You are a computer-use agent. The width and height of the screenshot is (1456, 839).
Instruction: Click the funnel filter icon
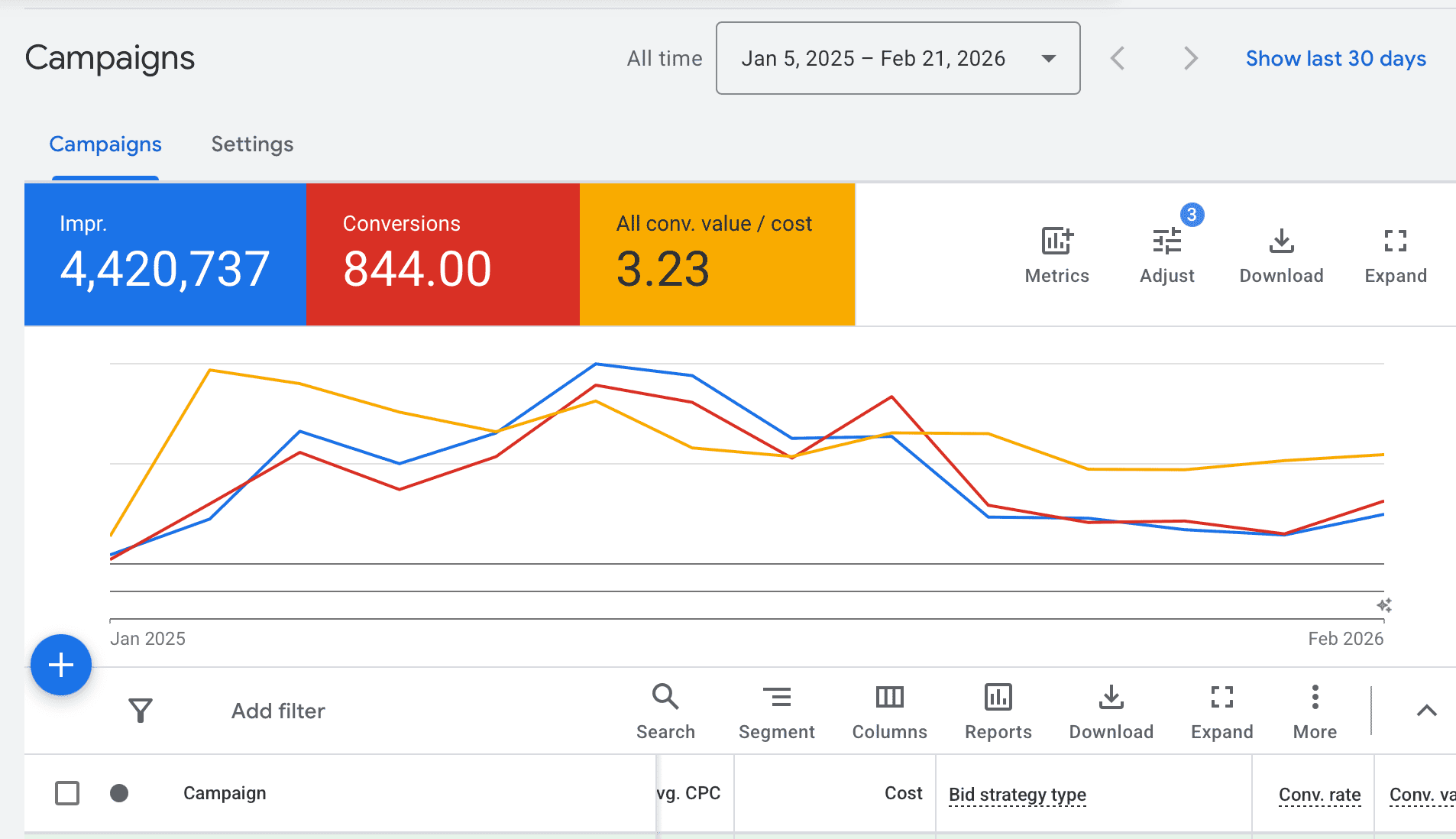coord(141,711)
